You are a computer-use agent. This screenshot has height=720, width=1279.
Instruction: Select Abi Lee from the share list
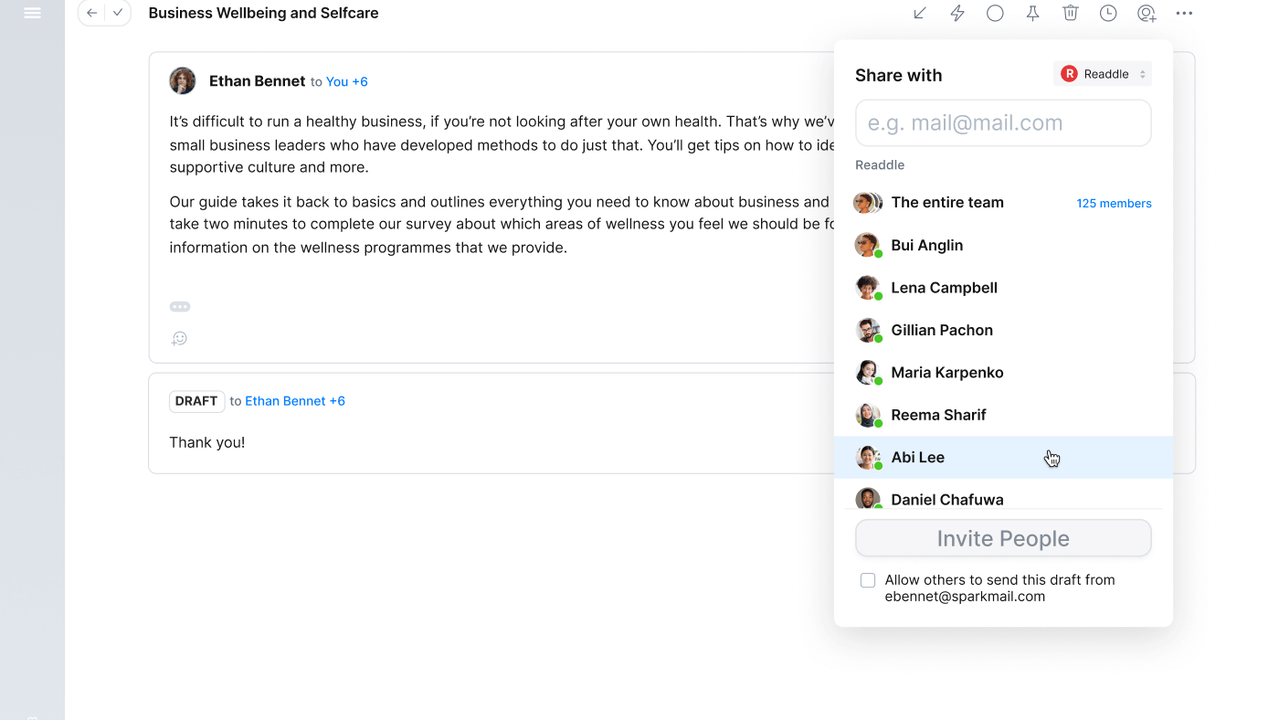[918, 457]
